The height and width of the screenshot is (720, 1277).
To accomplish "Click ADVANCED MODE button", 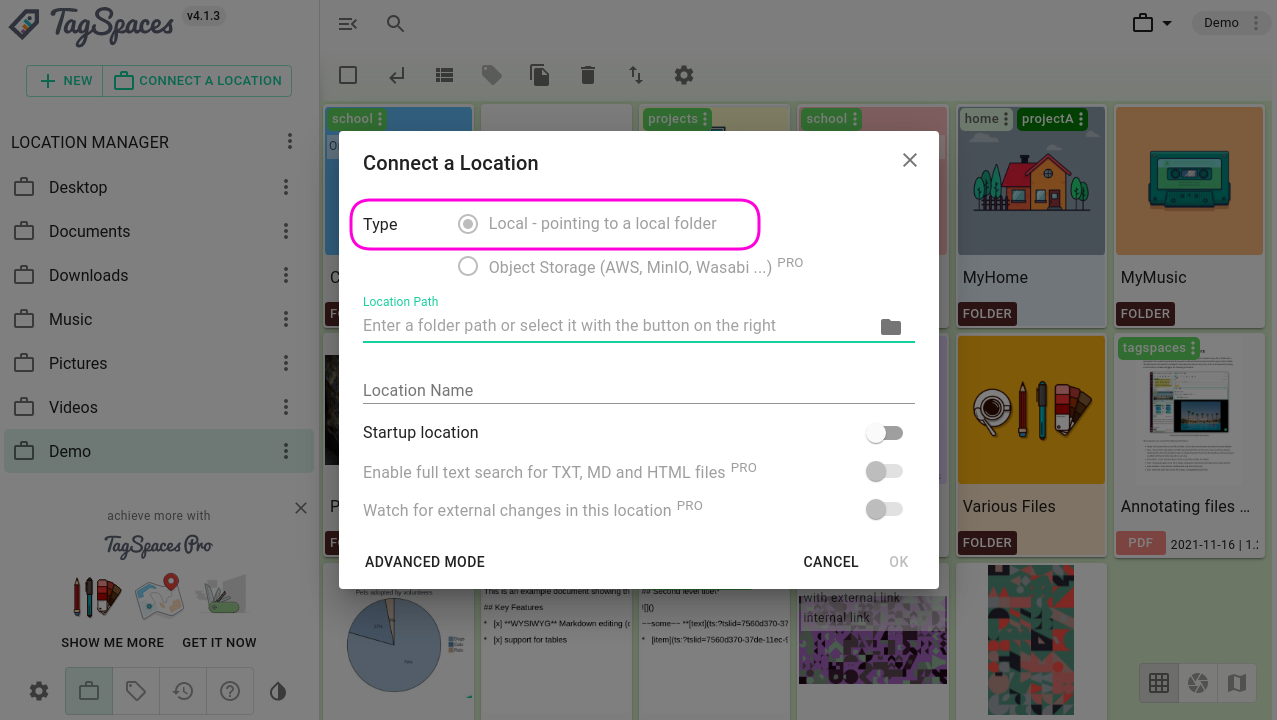I will [x=425, y=562].
